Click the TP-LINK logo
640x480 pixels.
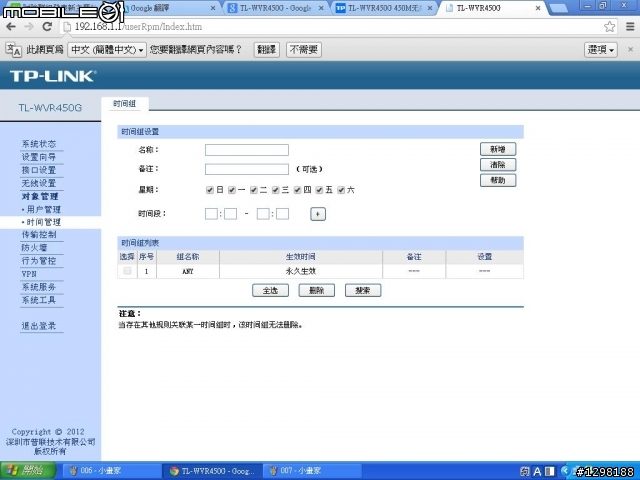click(x=53, y=76)
